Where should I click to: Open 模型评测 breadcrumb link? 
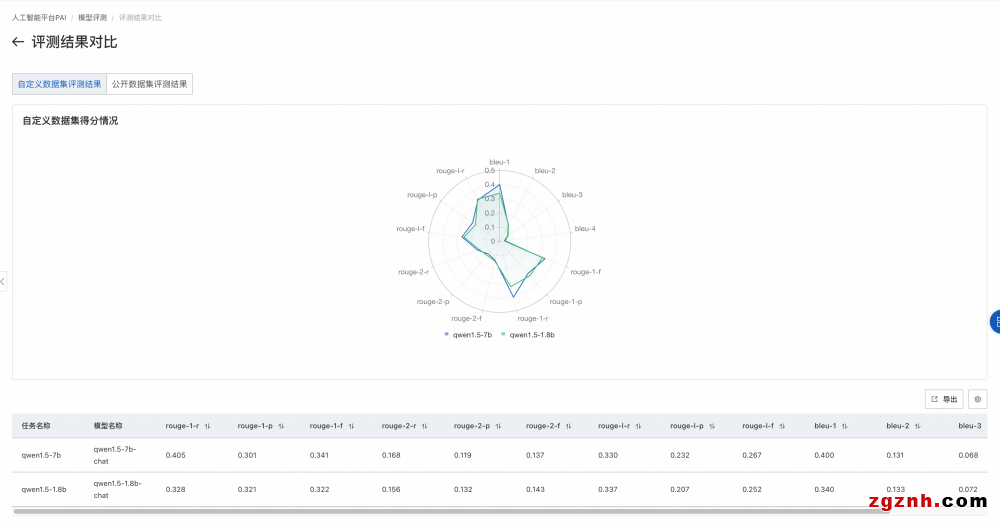click(x=92, y=18)
